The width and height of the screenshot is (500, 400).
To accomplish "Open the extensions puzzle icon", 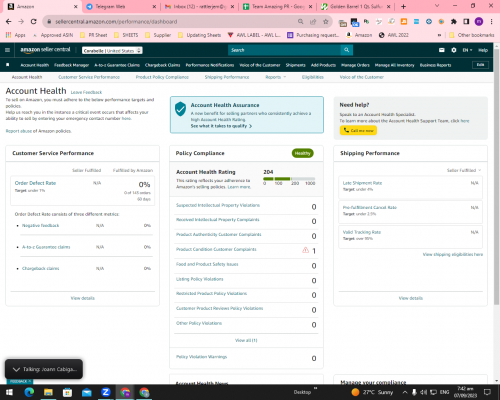I will 454,22.
